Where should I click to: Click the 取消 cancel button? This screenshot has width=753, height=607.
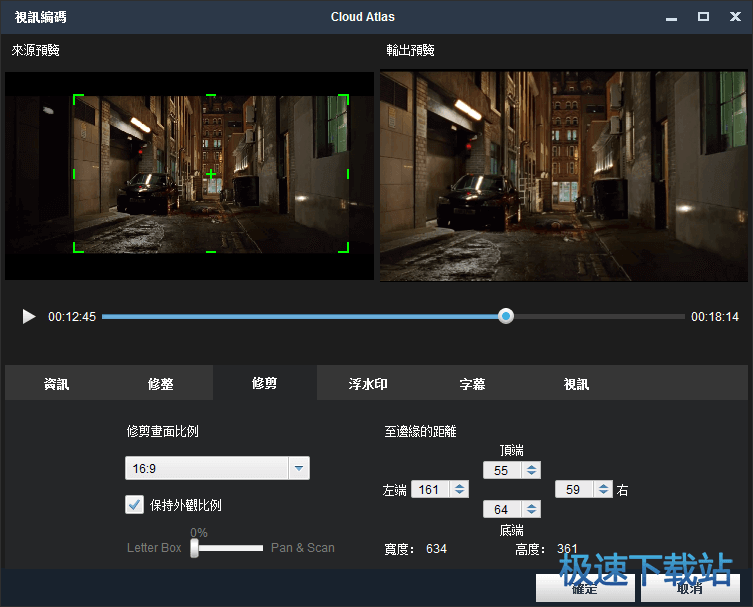tap(690, 588)
